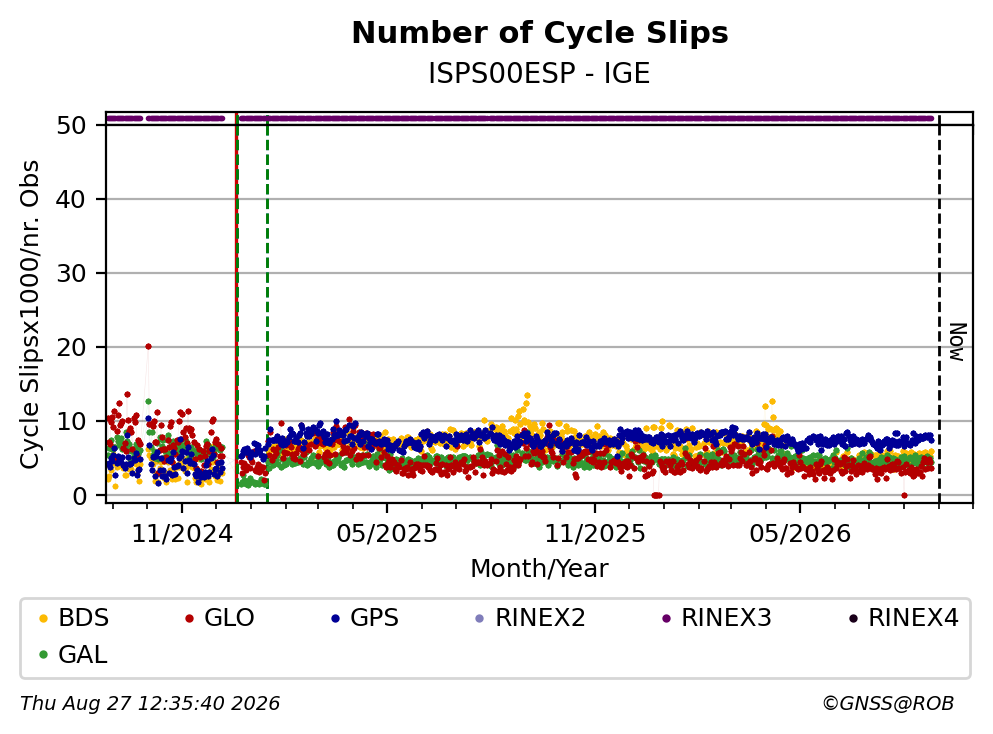Click the GAL green legend marker

(43, 655)
